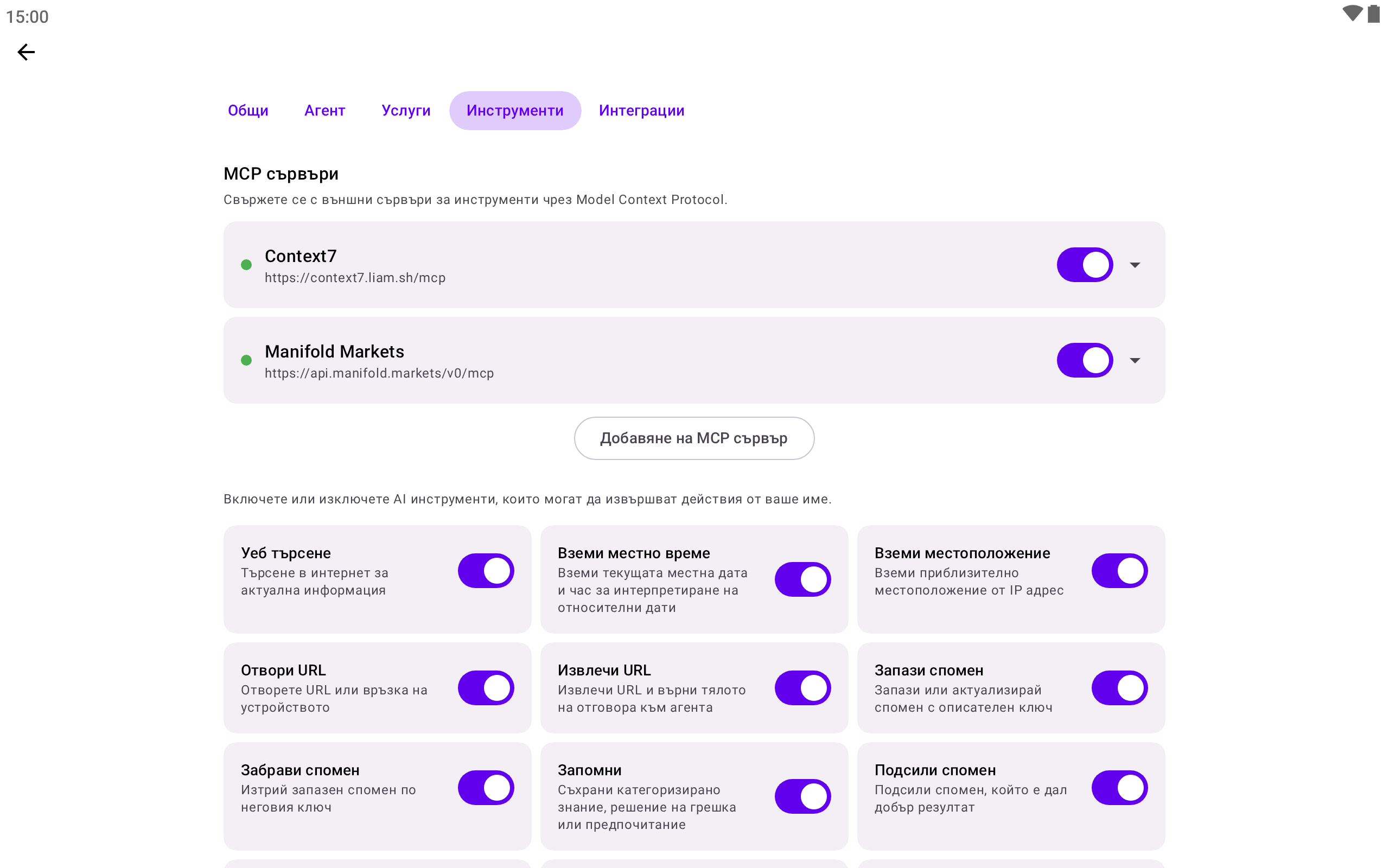1389x868 pixels.
Task: Click the Отвори URL title
Action: pos(283,671)
